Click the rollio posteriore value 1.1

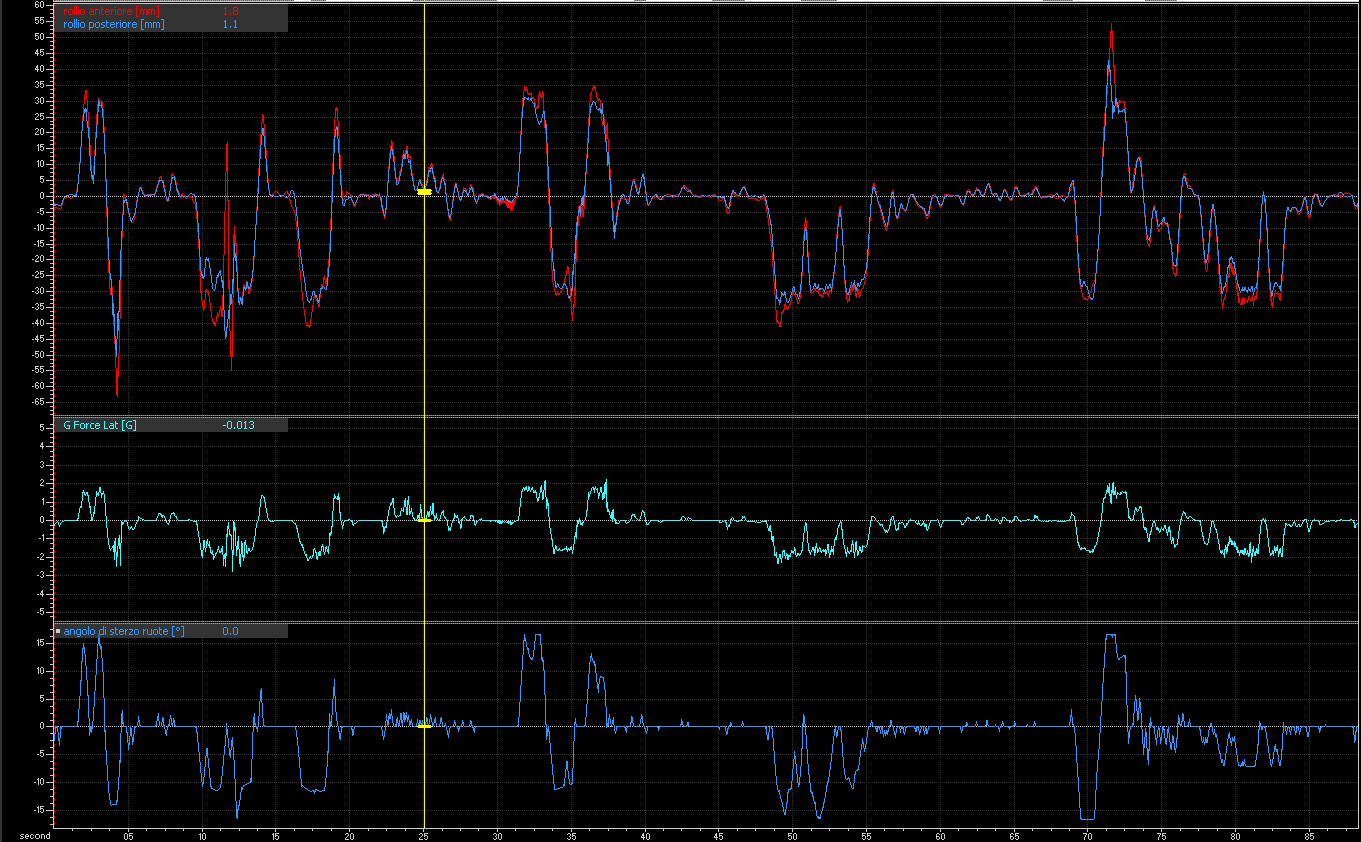point(230,24)
